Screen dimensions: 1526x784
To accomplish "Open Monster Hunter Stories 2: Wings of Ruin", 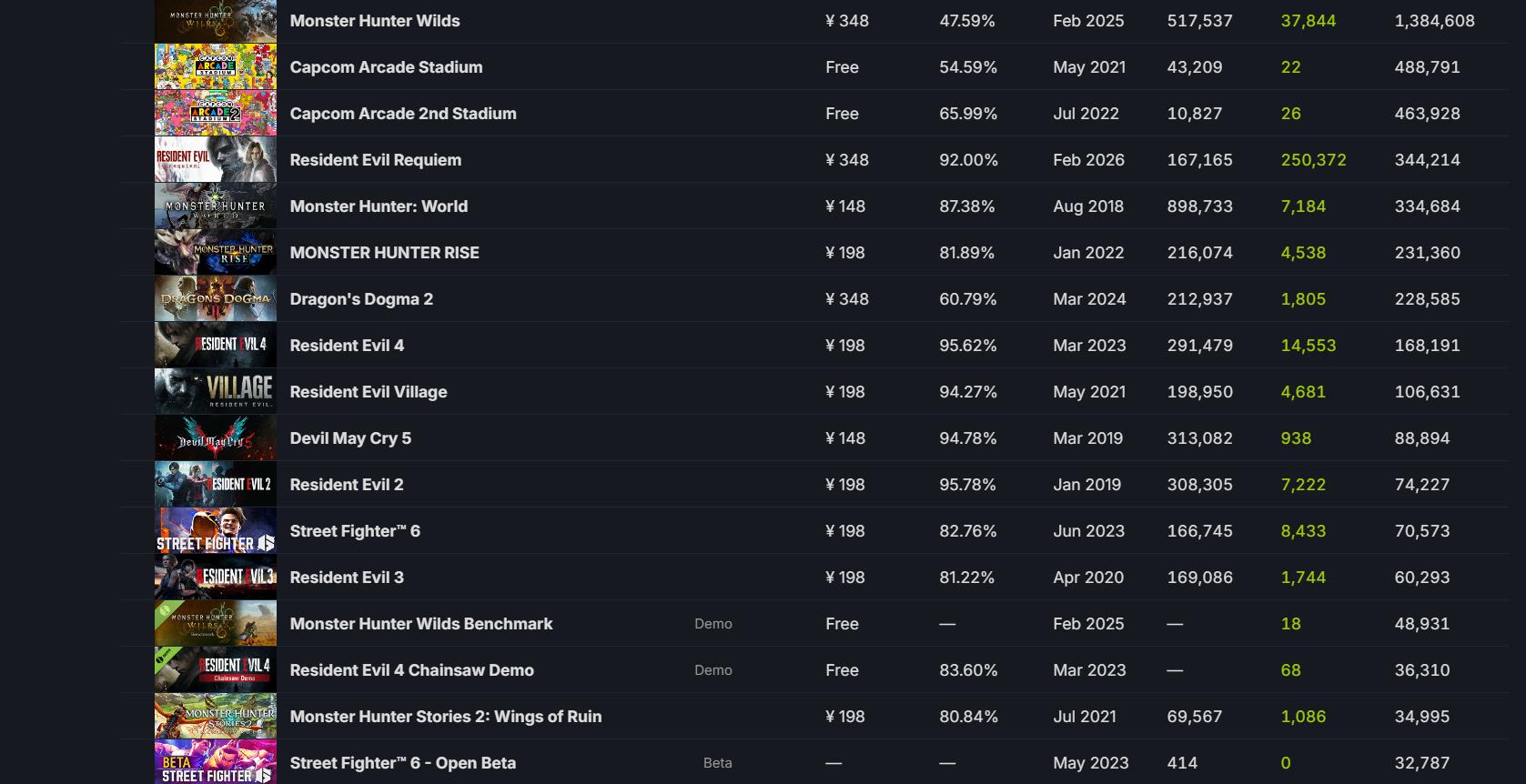I will (x=446, y=717).
